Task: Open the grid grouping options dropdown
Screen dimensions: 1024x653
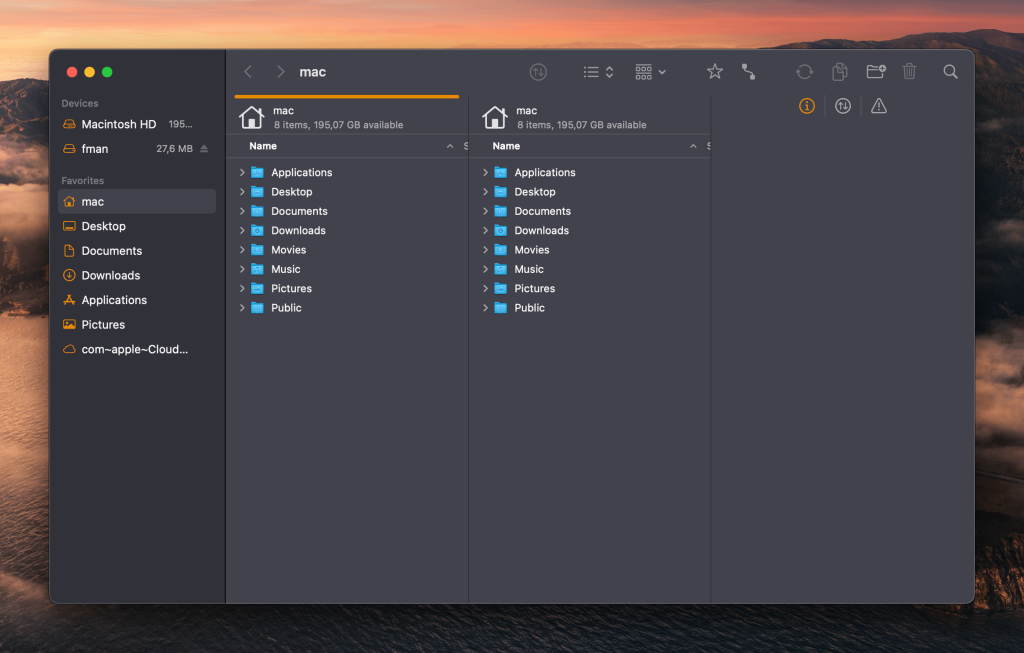Action: pos(650,72)
